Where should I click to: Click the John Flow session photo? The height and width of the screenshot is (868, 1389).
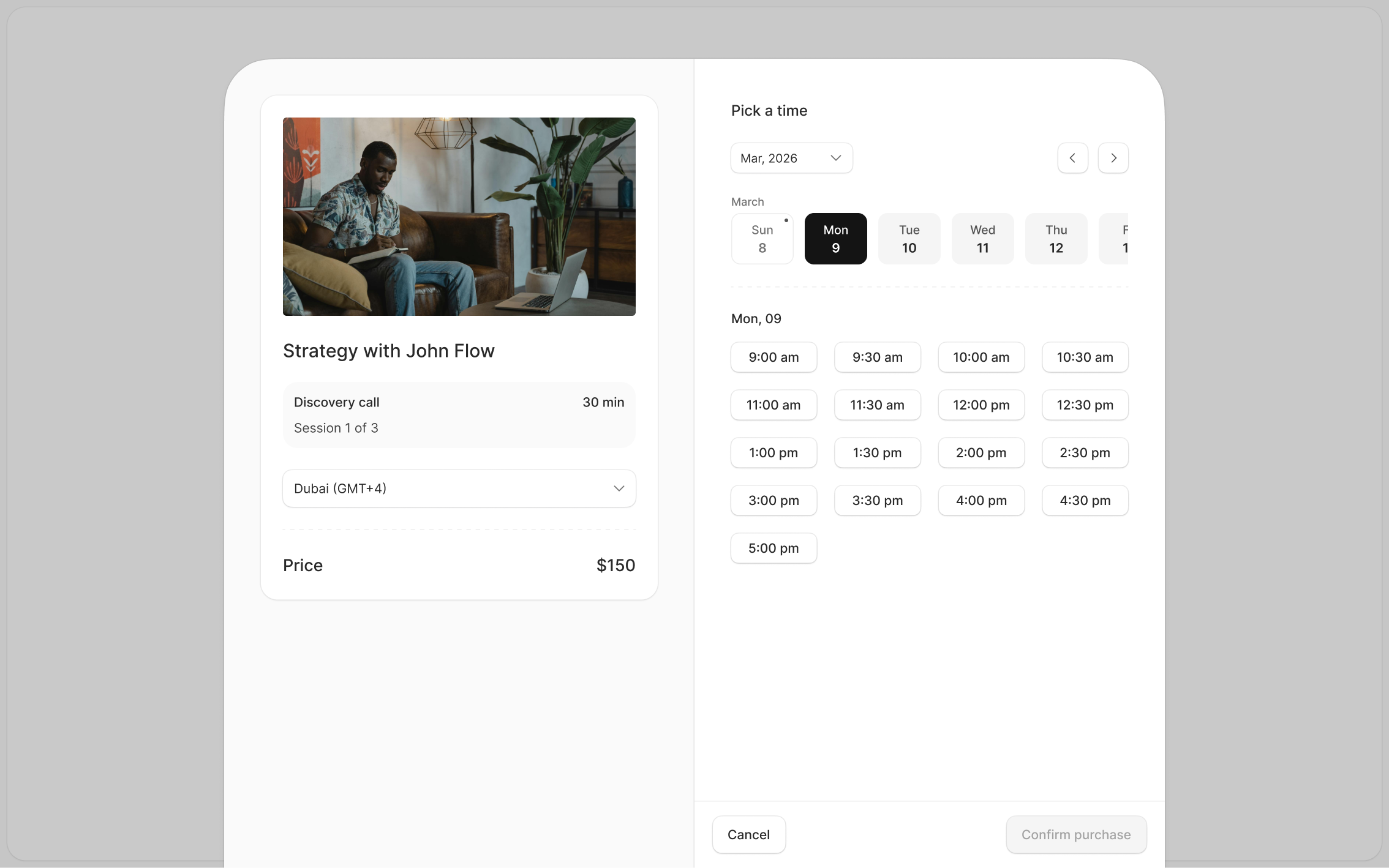[x=459, y=217]
